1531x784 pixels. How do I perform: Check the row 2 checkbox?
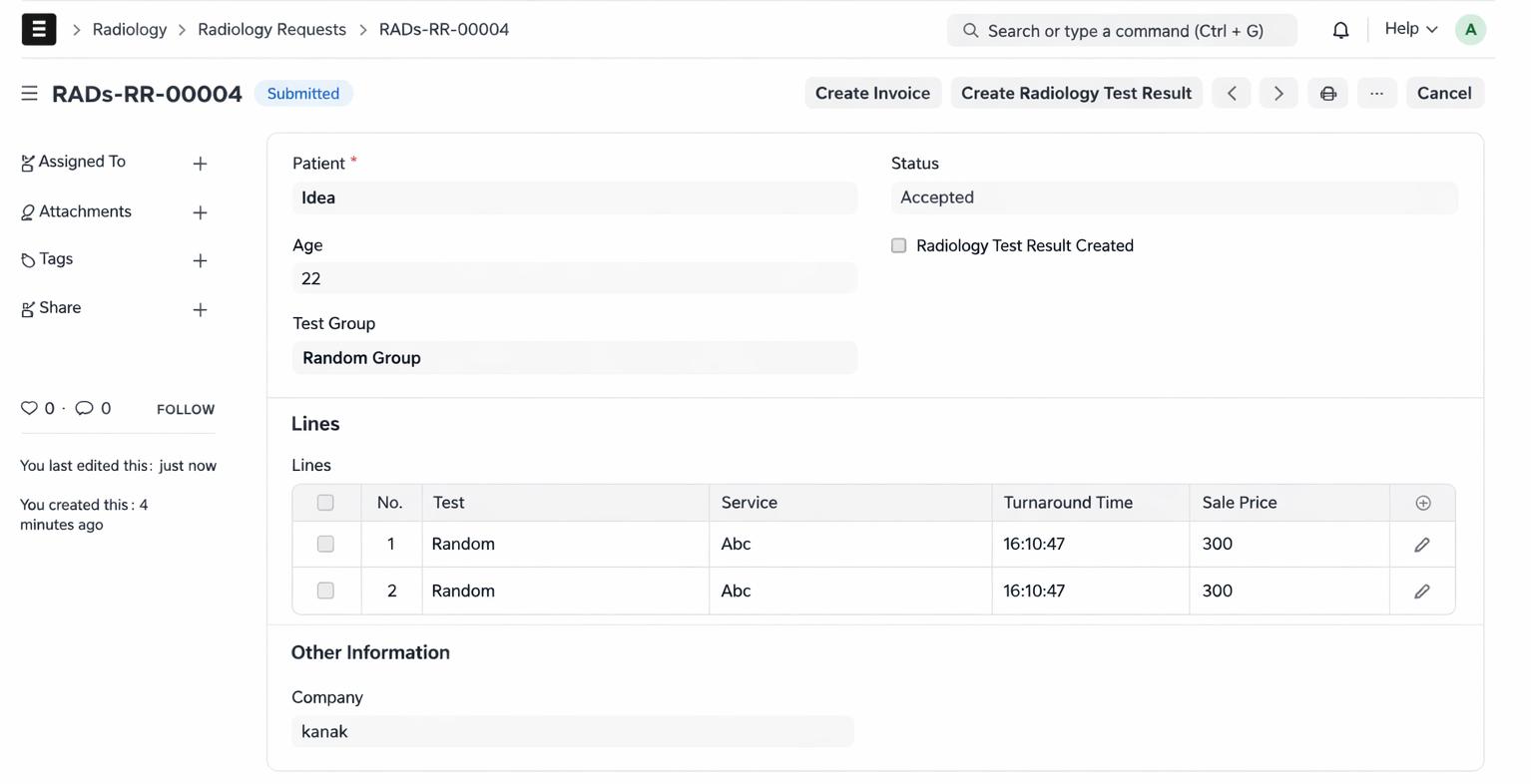point(325,590)
